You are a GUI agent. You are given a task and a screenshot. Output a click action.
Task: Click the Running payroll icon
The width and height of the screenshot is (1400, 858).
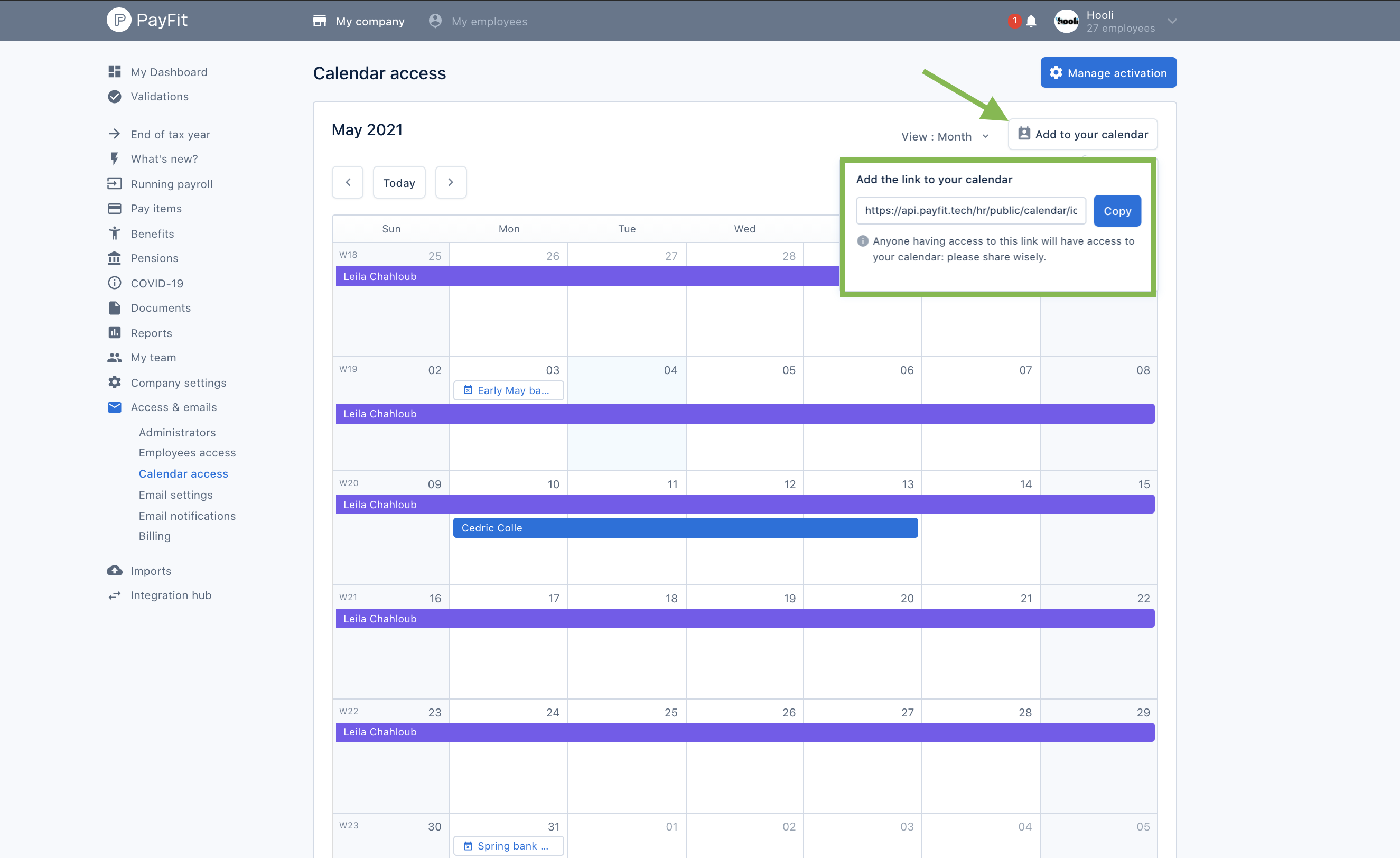tap(114, 183)
